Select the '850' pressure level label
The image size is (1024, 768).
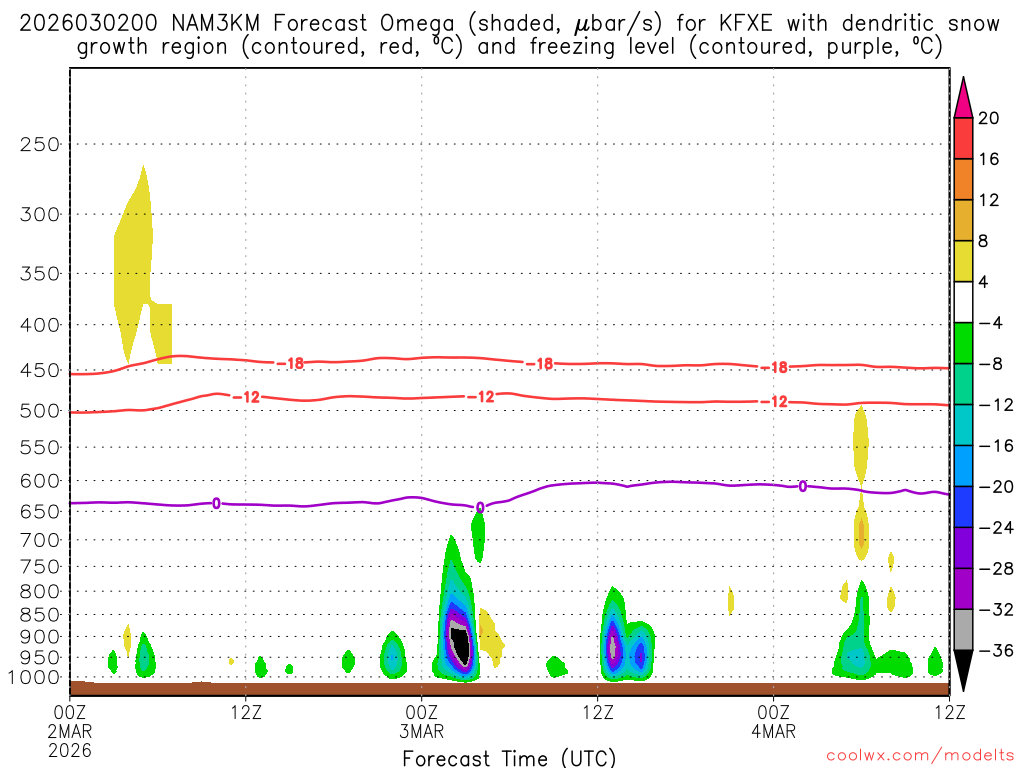pyautogui.click(x=40, y=615)
